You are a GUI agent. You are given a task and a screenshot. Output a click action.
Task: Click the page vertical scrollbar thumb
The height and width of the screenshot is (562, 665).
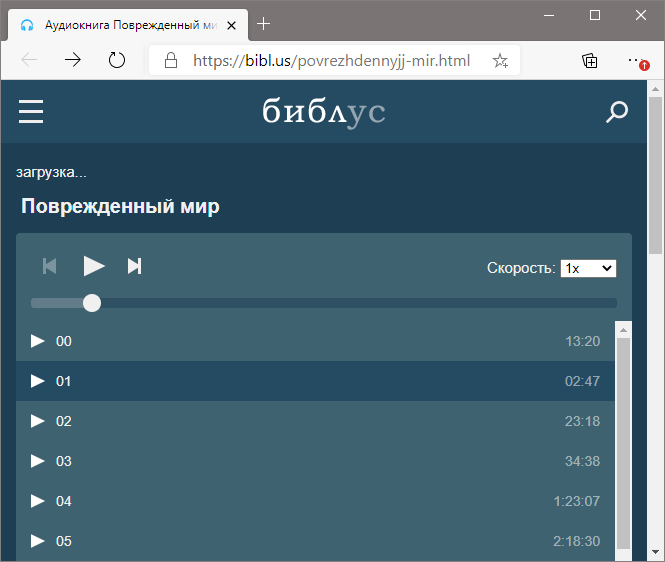tap(656, 176)
